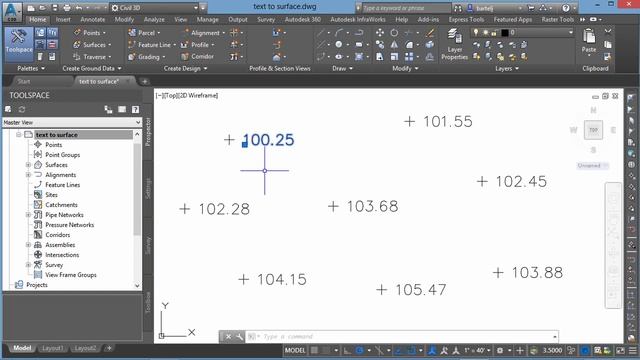The height and width of the screenshot is (360, 640).
Task: Select the Mirror tool in Modify panel
Action: (394, 45)
